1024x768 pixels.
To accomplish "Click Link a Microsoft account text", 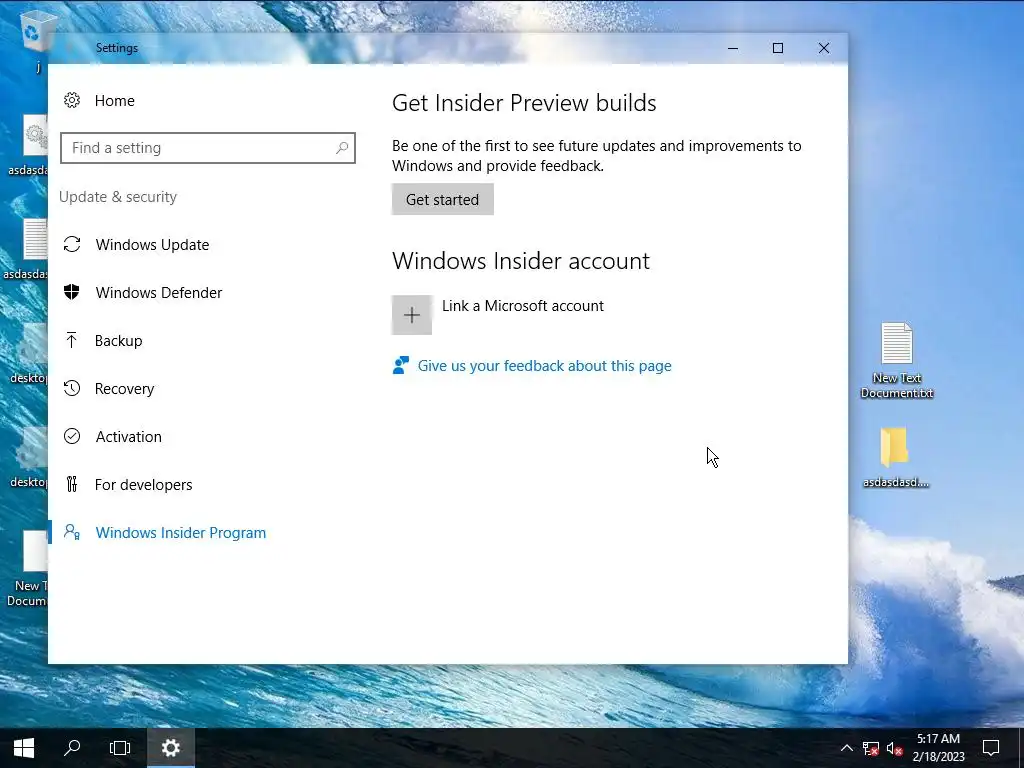I will 522,306.
